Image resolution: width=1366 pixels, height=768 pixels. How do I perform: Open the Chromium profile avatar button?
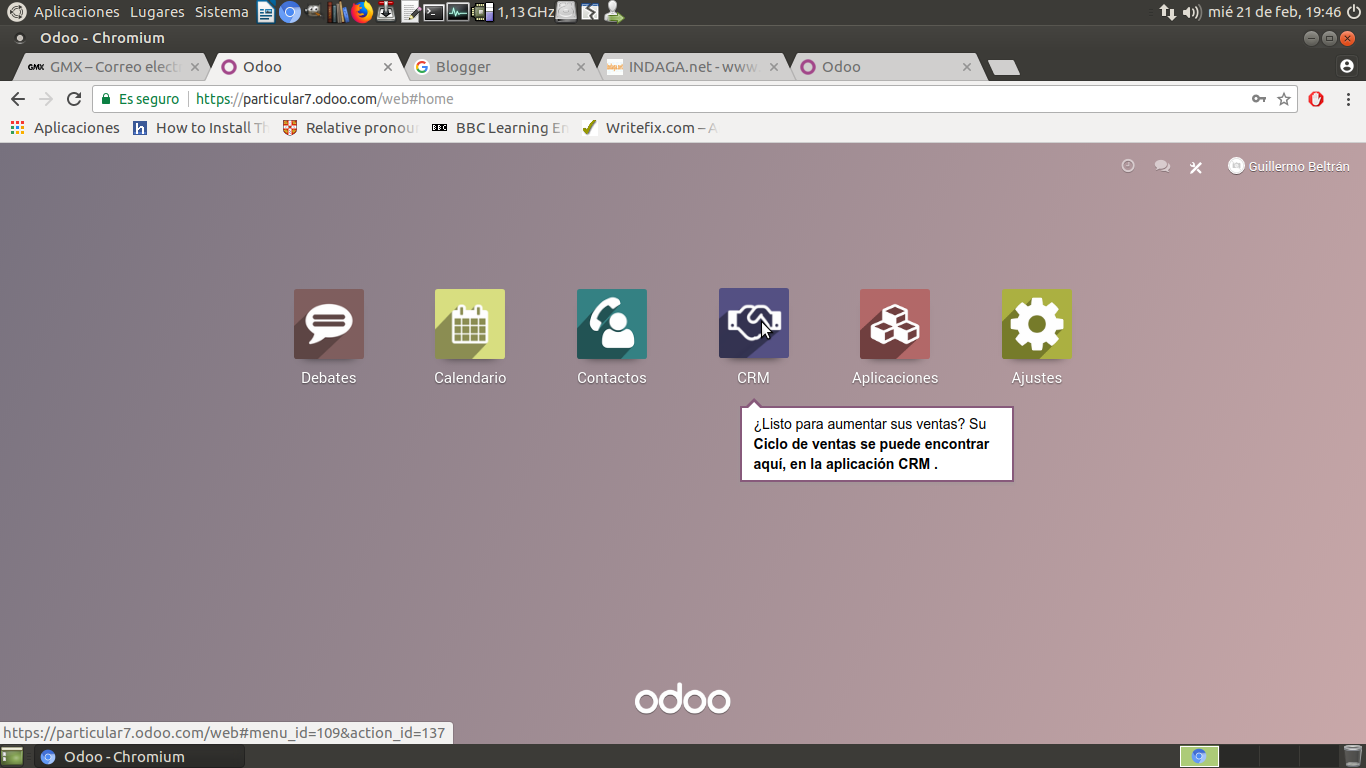click(x=1347, y=66)
